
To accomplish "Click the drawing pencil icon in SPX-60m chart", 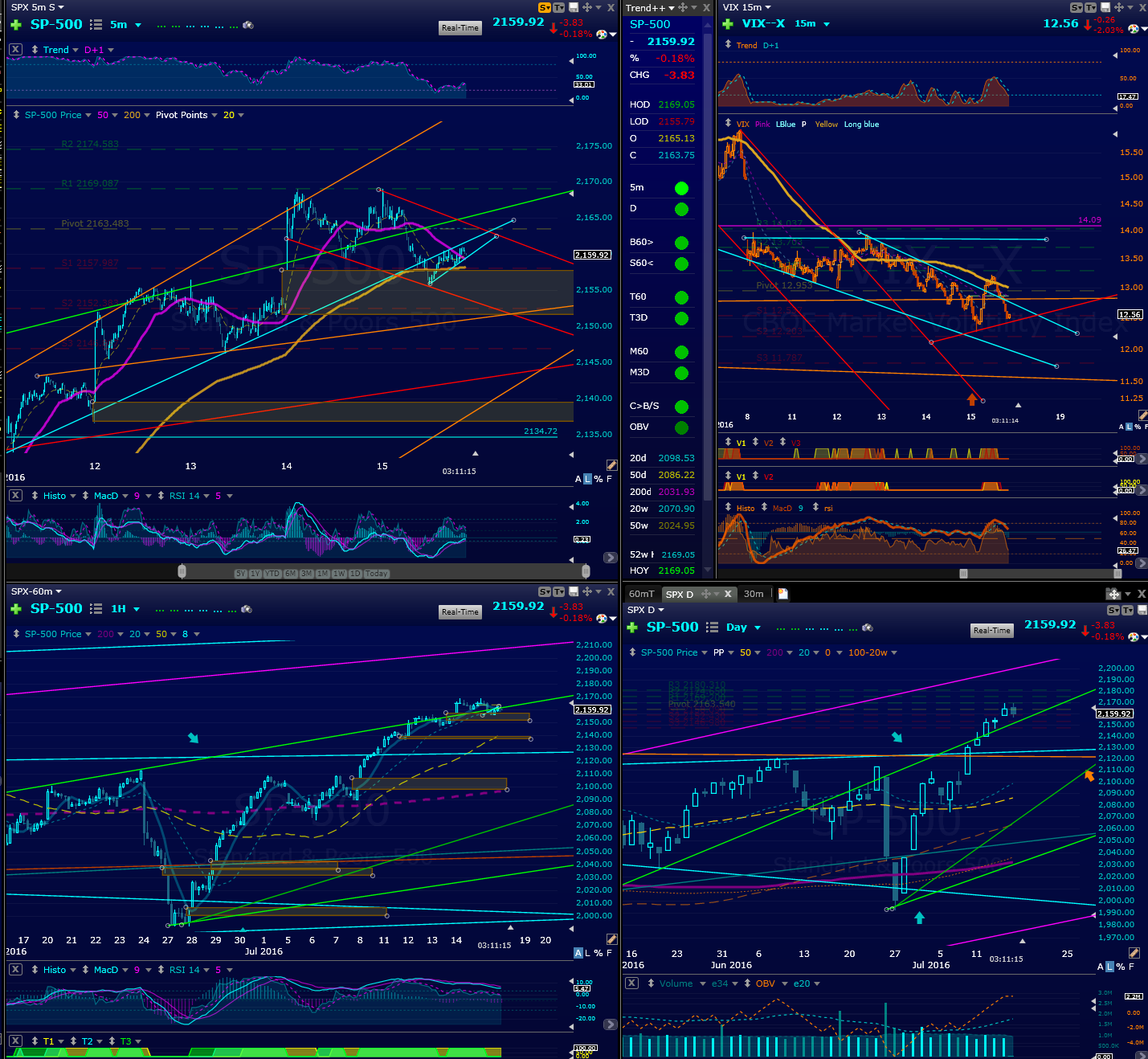I will pyautogui.click(x=611, y=939).
